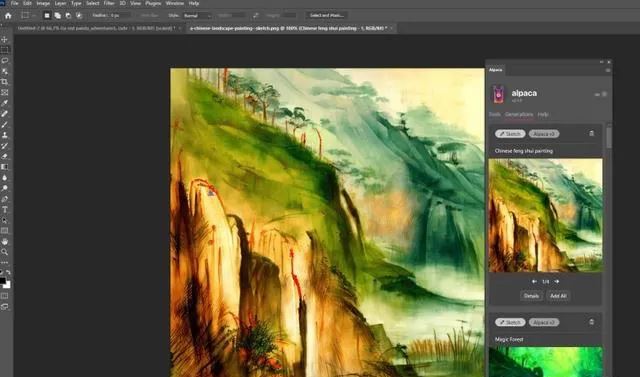The height and width of the screenshot is (377, 640).
Task: Select the Blur tool
Action: (4, 177)
